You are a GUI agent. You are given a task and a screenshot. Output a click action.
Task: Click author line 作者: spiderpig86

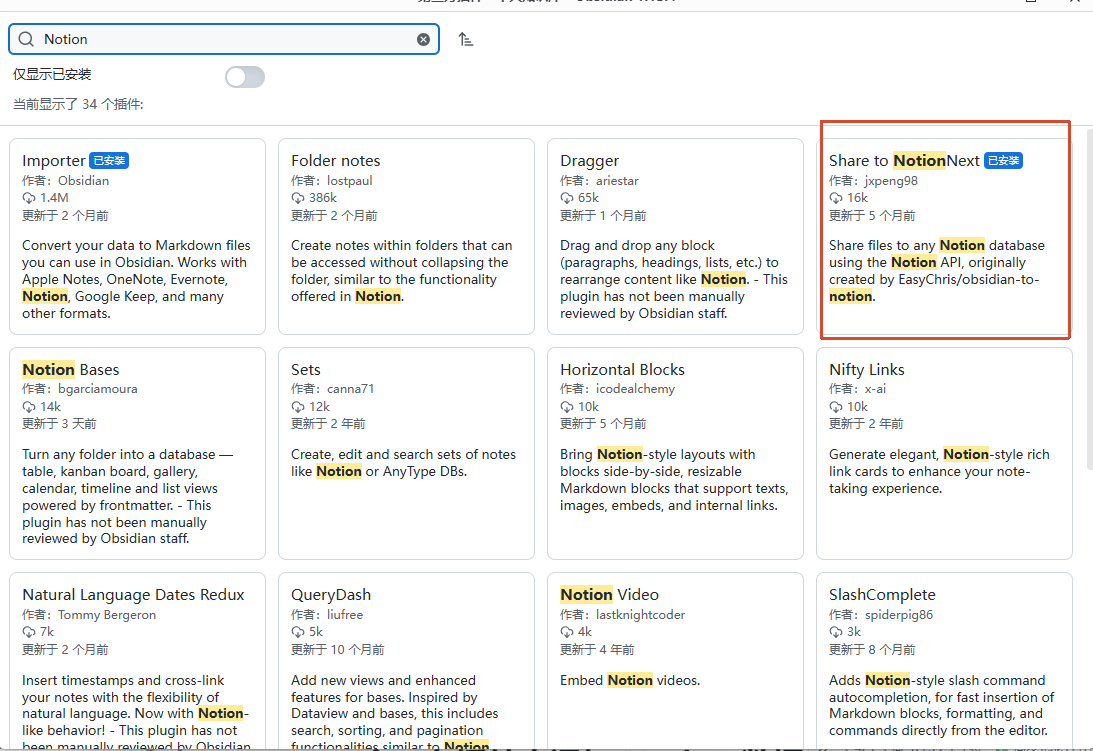click(x=881, y=615)
